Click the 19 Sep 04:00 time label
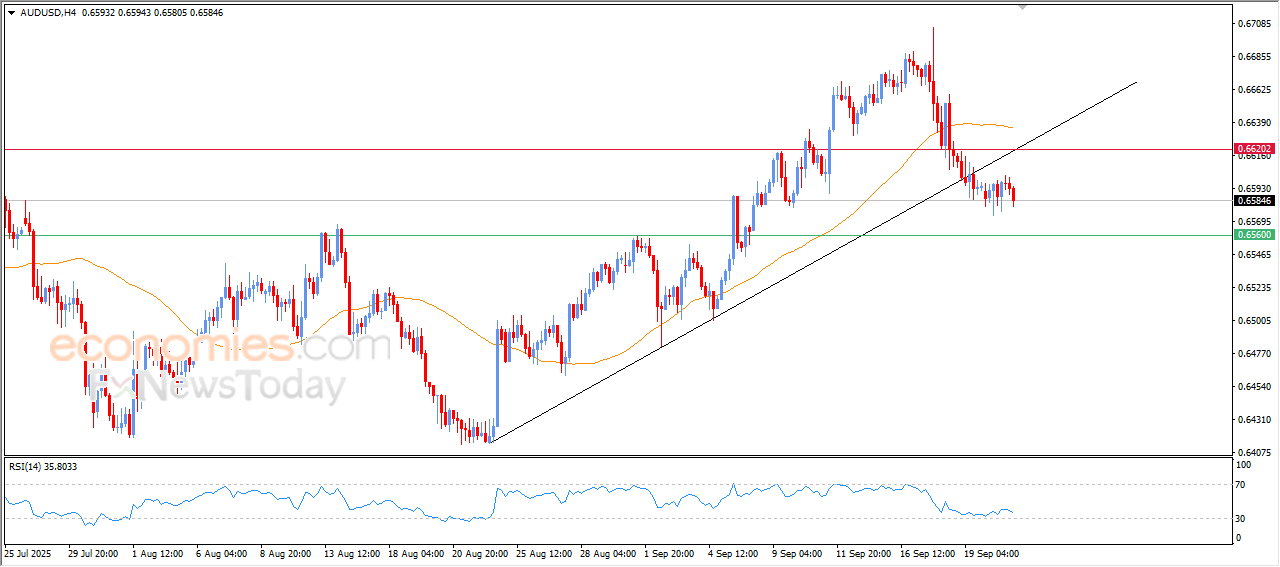 (x=989, y=552)
